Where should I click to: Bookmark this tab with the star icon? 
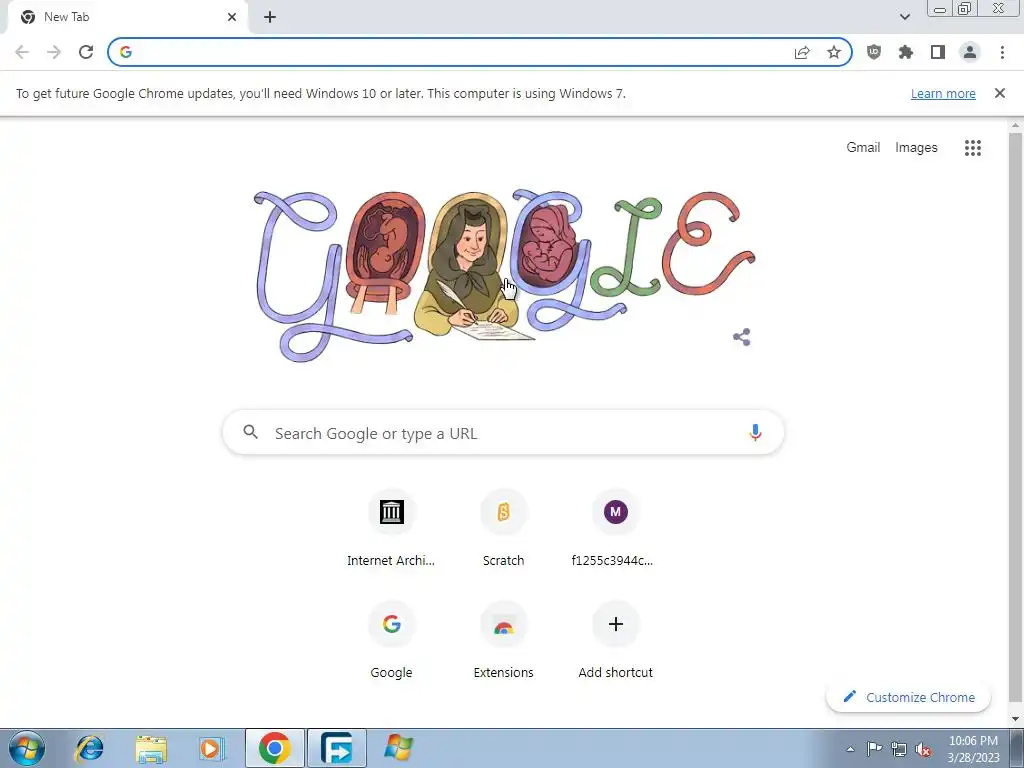(x=834, y=52)
